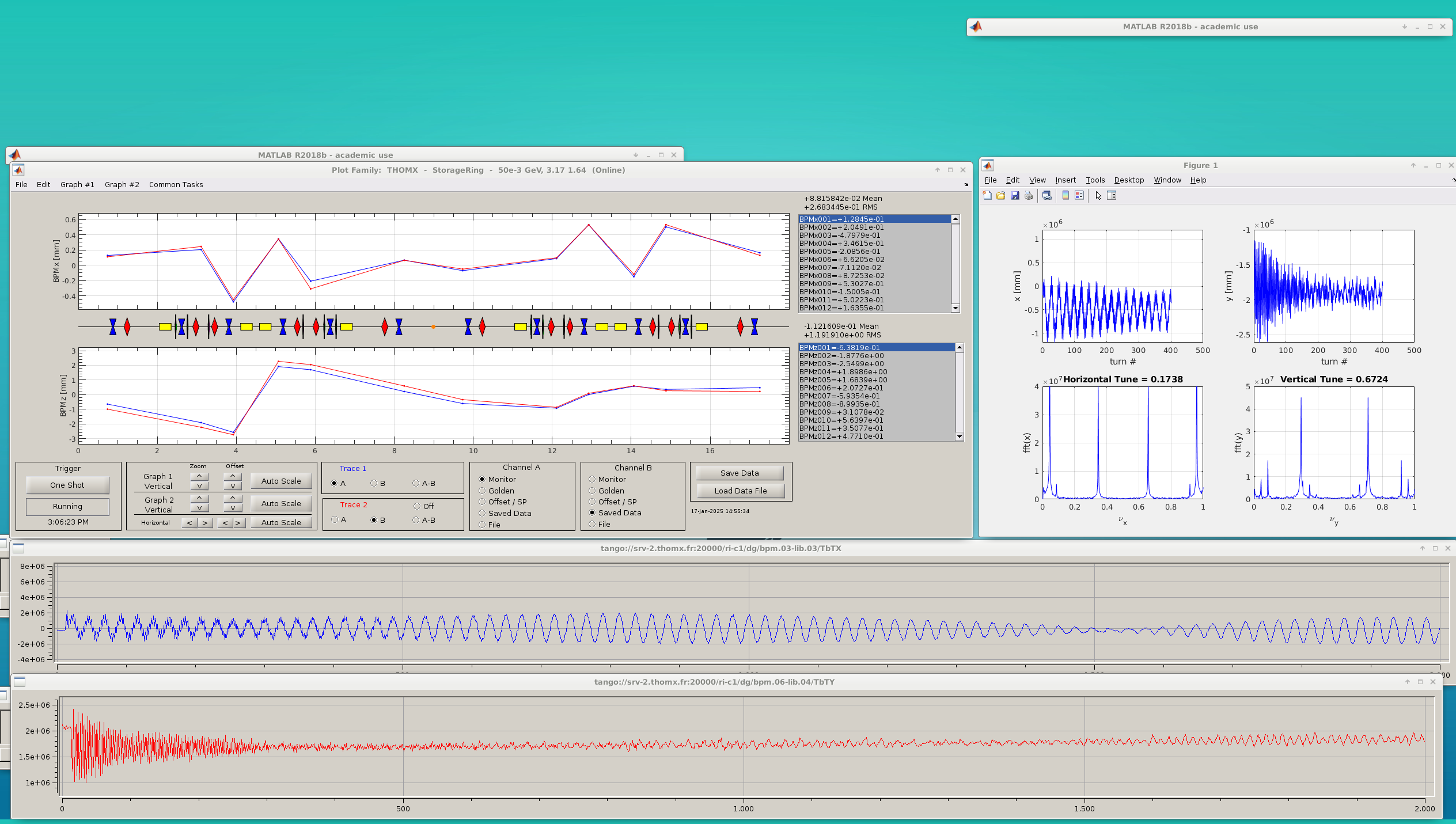This screenshot has width=1456, height=824.
Task: Open Tools menu in Figure 1
Action: pyautogui.click(x=1095, y=180)
